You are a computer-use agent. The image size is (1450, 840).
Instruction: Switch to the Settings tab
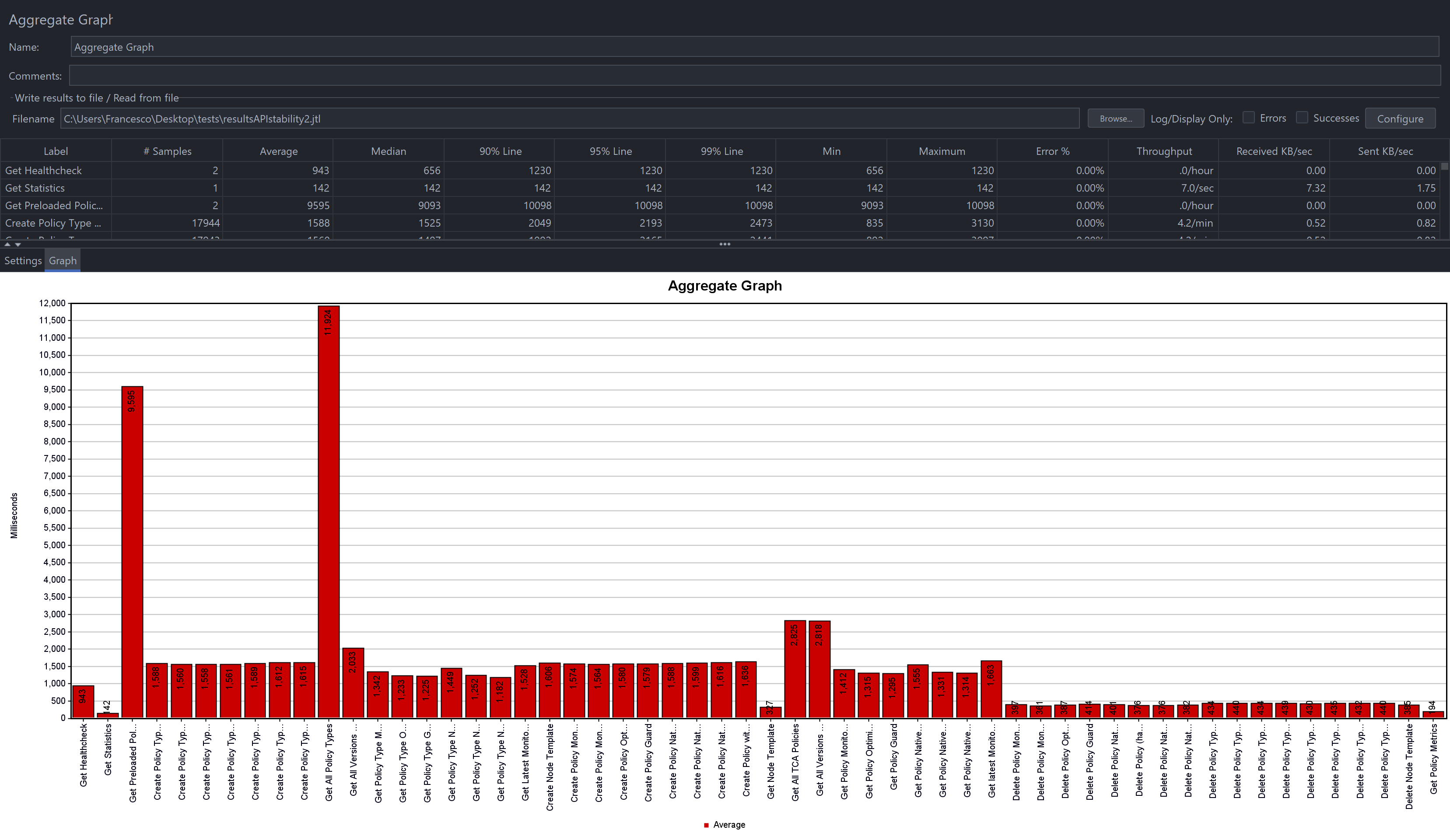23,261
